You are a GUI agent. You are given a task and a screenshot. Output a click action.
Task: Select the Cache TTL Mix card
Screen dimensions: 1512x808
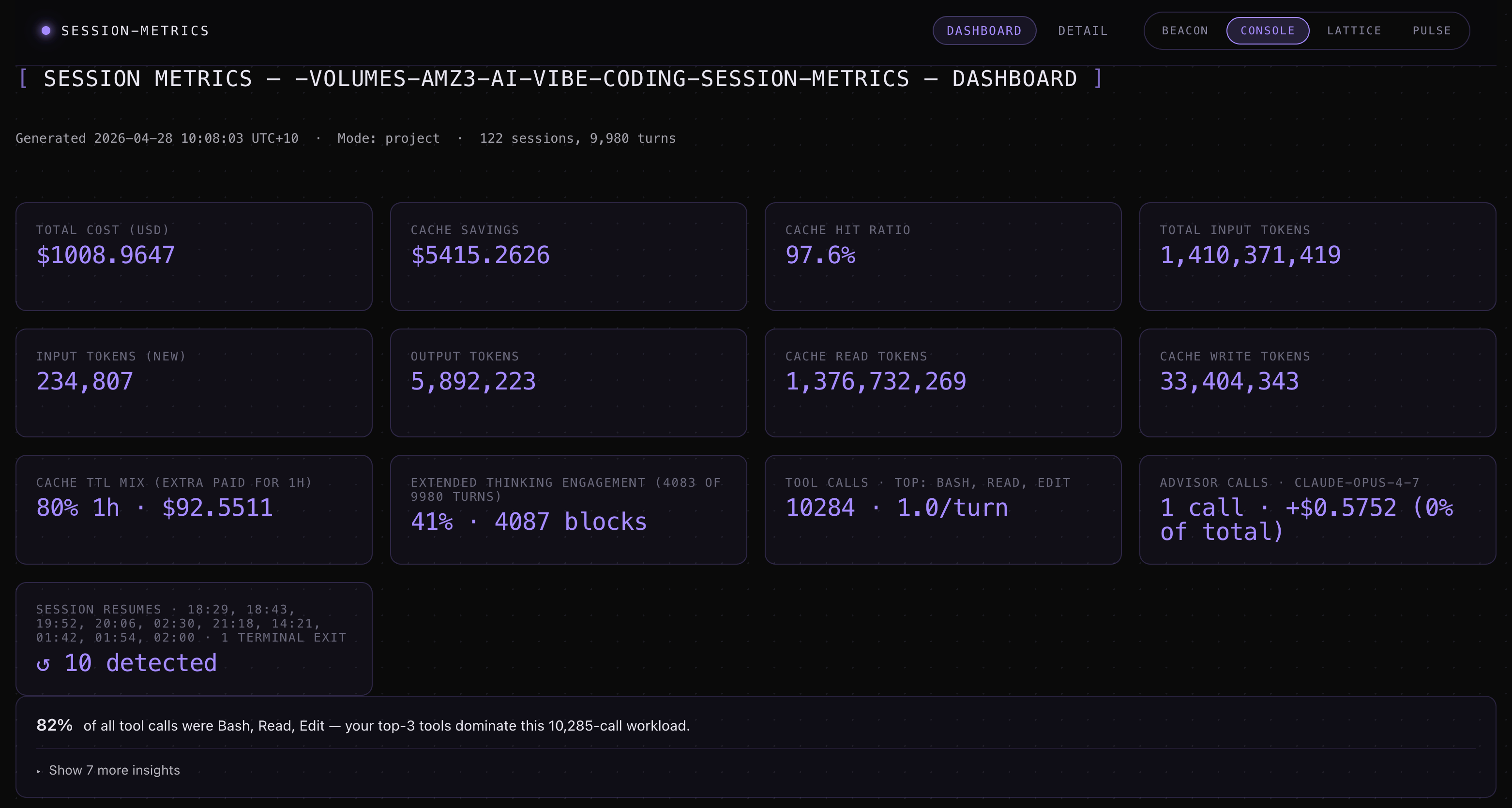click(x=194, y=509)
